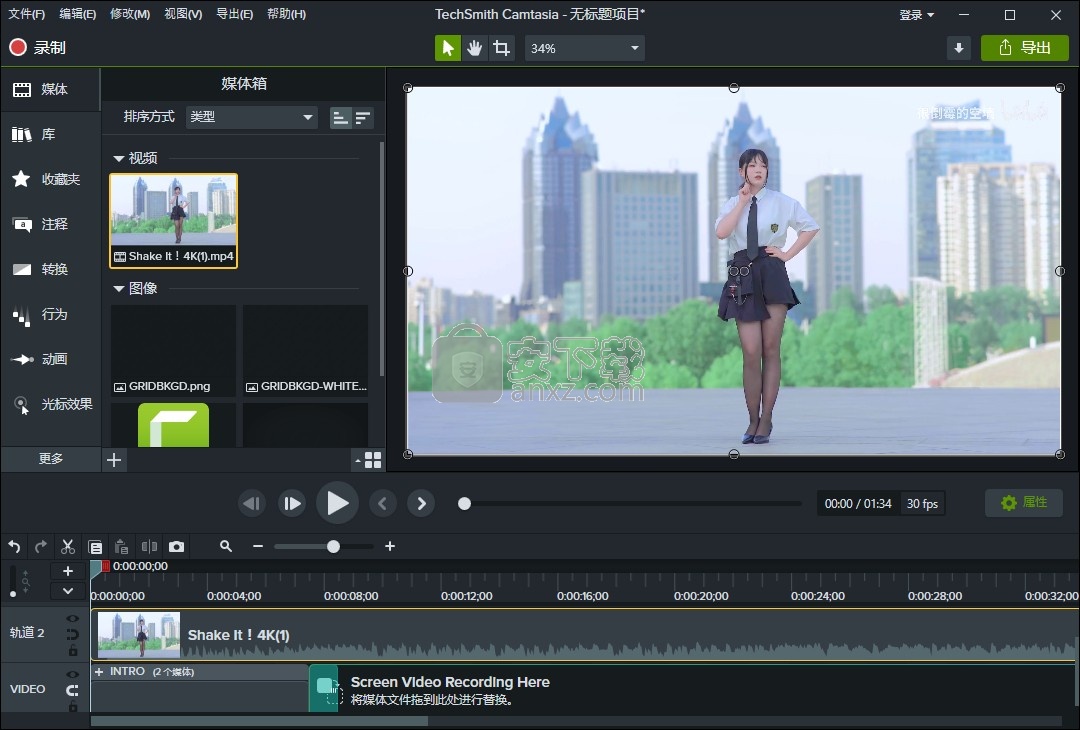Open the 修改(M) menu
Viewport: 1080px width, 730px height.
130,14
